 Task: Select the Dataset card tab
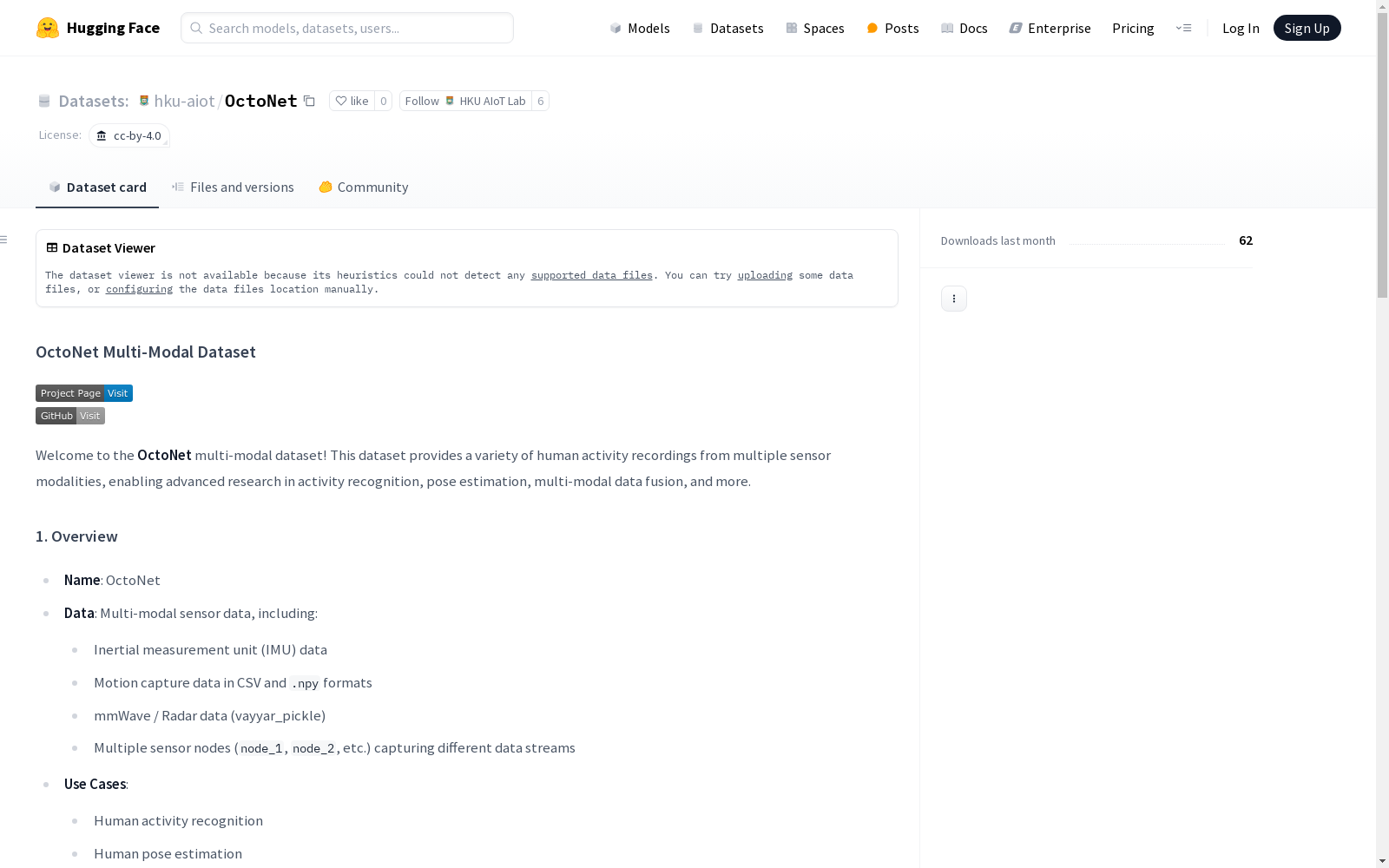pos(97,187)
